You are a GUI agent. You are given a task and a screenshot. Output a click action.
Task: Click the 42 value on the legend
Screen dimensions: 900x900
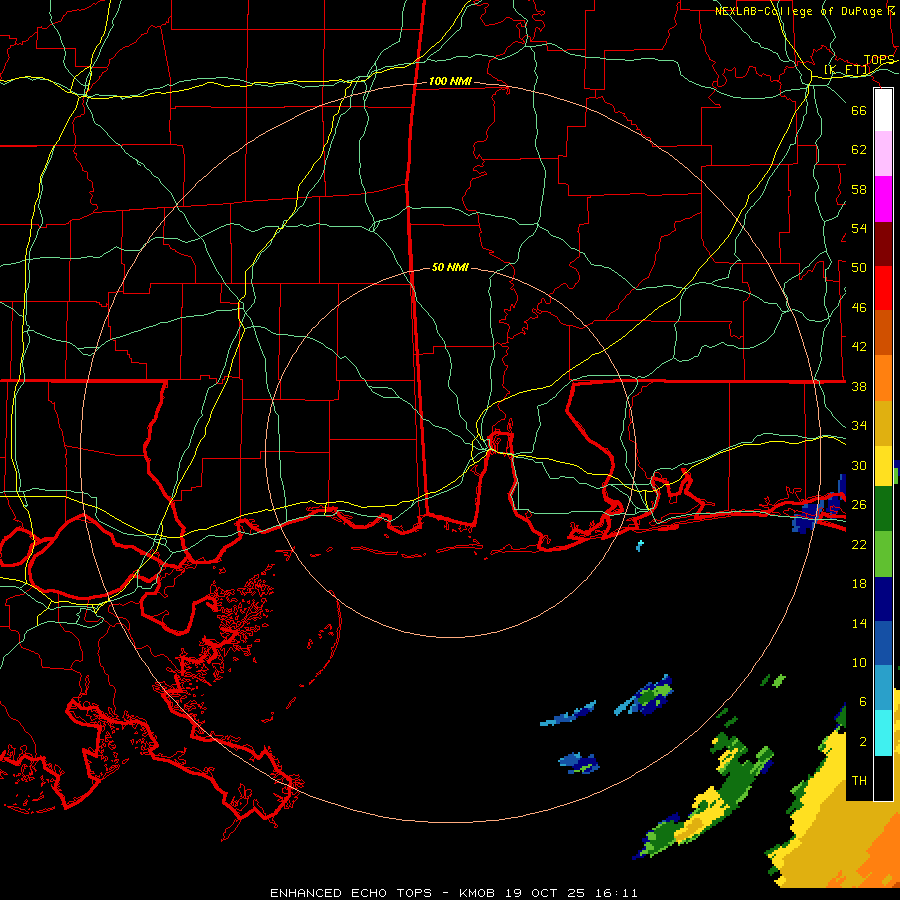pyautogui.click(x=859, y=347)
